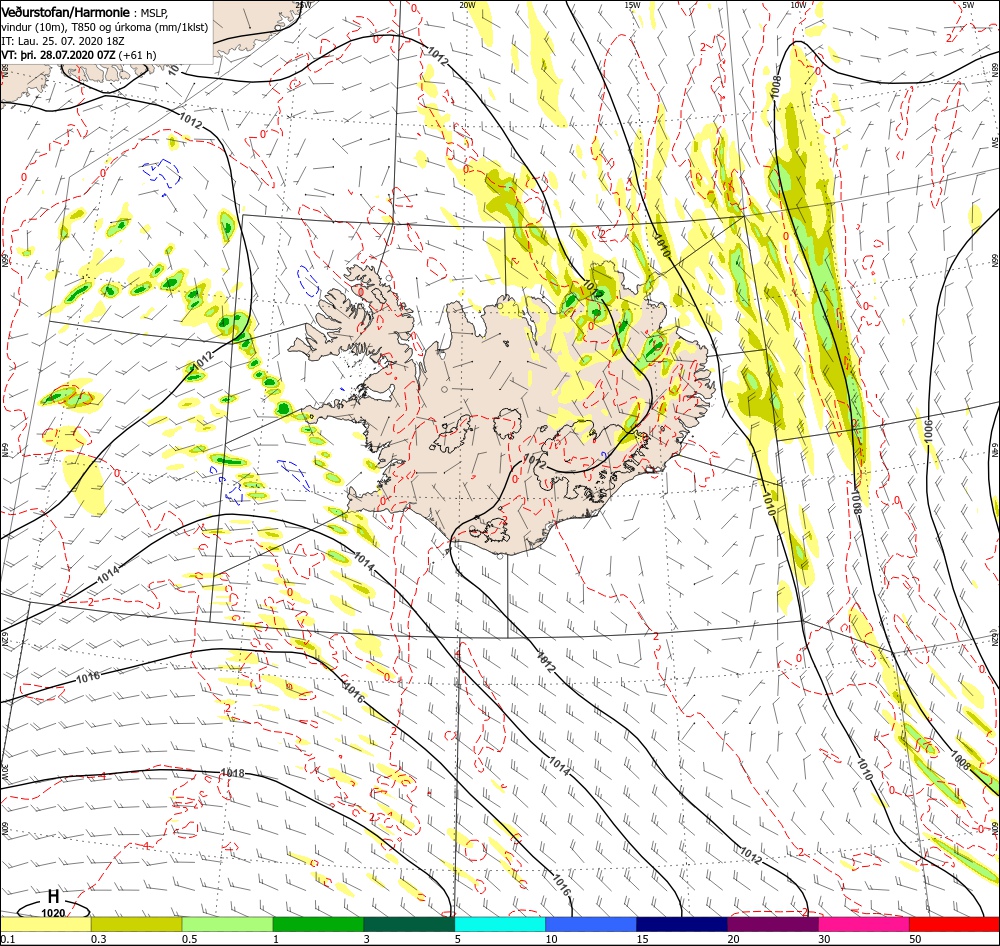Click the blue 10–15 legend color band
Image resolution: width=1000 pixels, height=946 pixels.
click(x=591, y=924)
